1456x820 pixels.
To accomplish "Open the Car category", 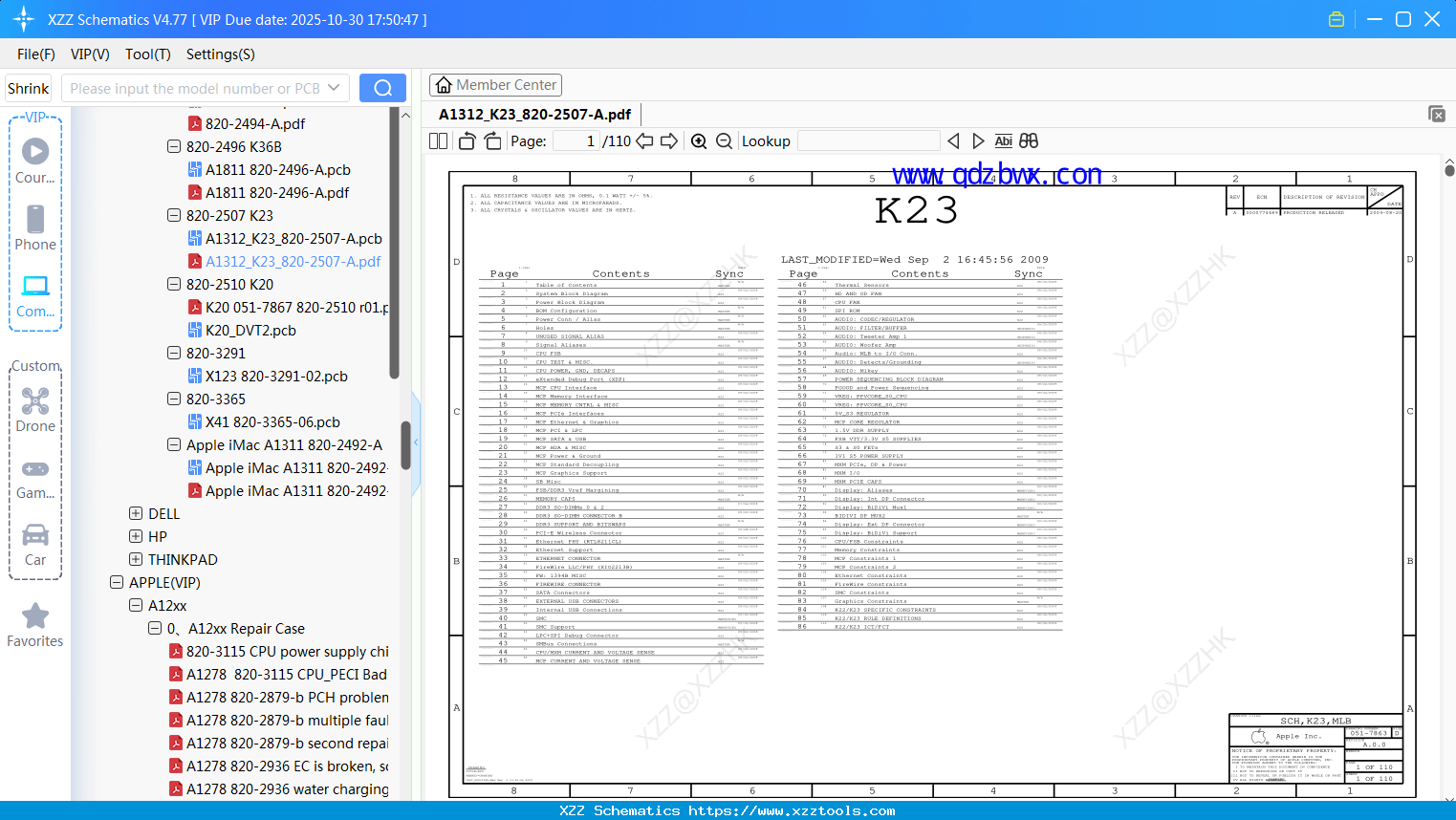I will click(35, 544).
